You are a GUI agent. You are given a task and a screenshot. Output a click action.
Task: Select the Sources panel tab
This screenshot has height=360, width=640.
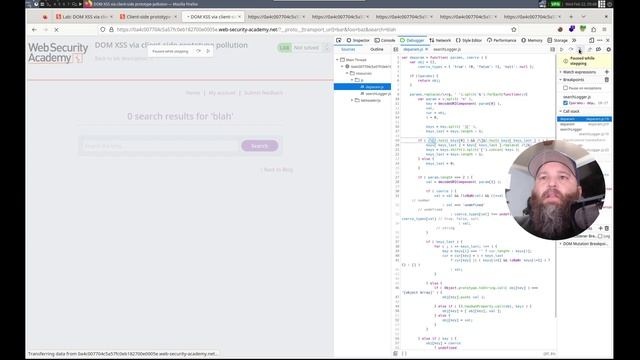pos(348,49)
